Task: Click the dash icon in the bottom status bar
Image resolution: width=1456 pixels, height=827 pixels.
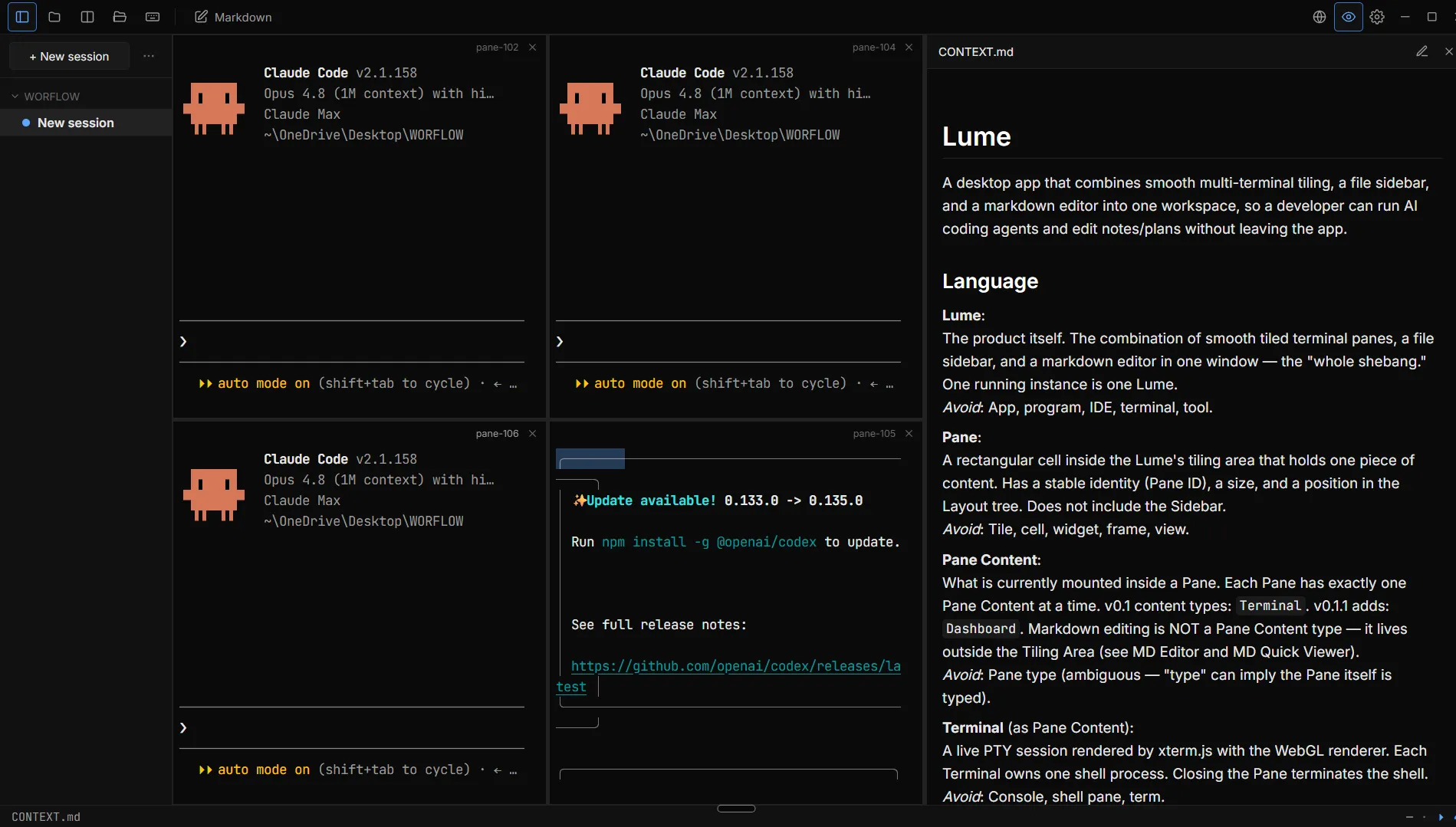Action: tap(1409, 817)
